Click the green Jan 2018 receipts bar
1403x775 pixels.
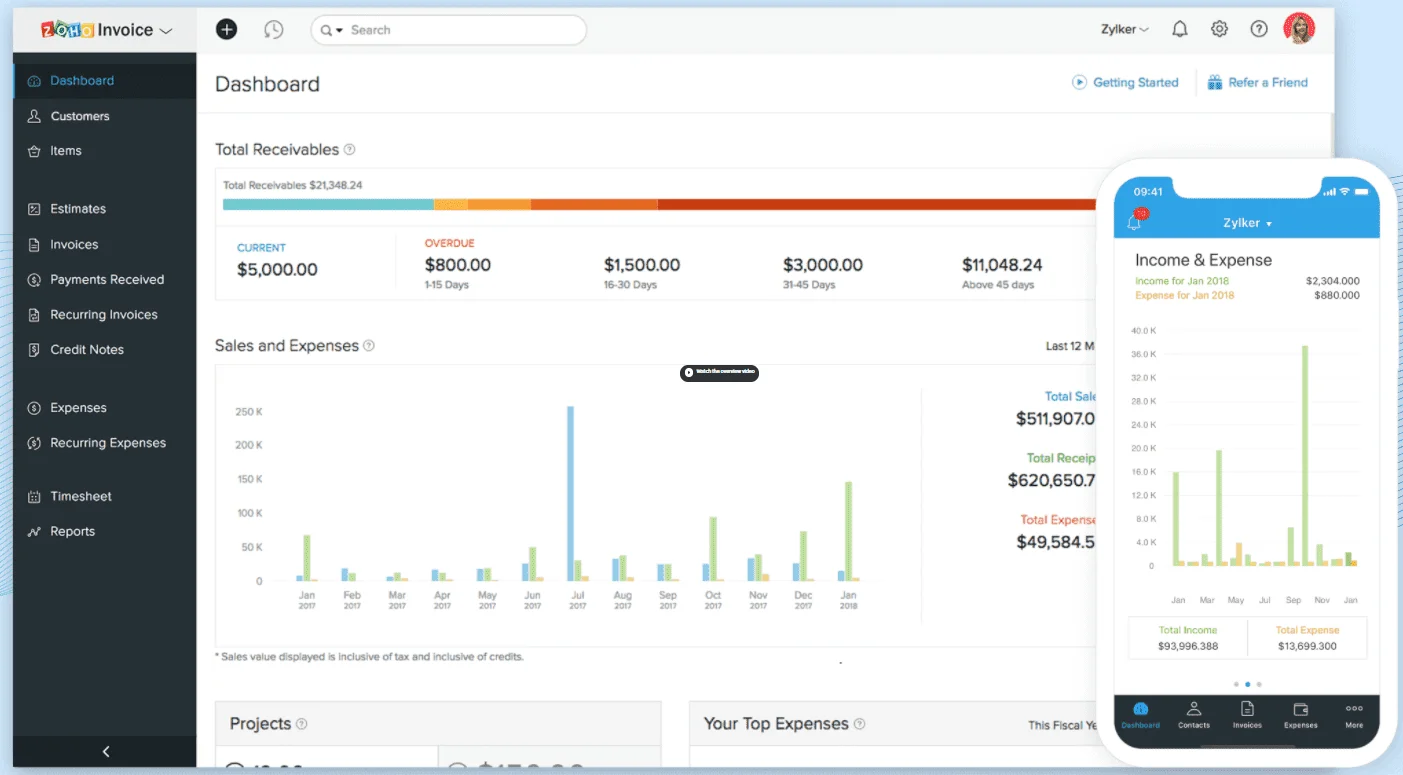pos(848,531)
